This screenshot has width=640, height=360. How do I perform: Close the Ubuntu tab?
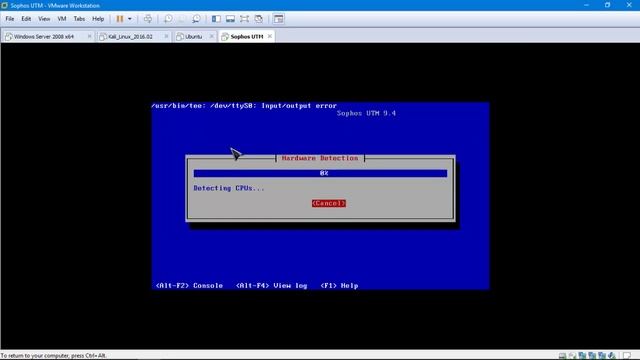pos(211,36)
